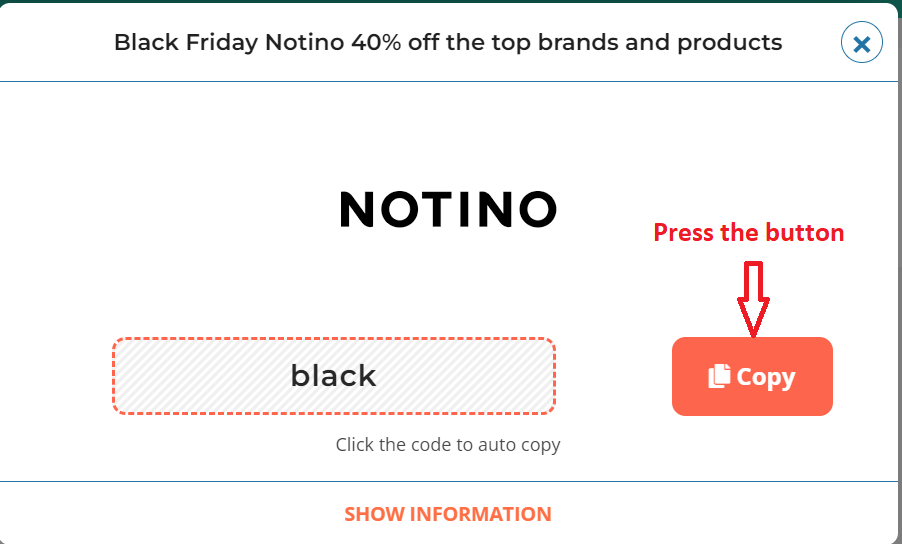Screen dimensions: 902x544
Task: Click the blue X inside the circle
Action: point(861,44)
